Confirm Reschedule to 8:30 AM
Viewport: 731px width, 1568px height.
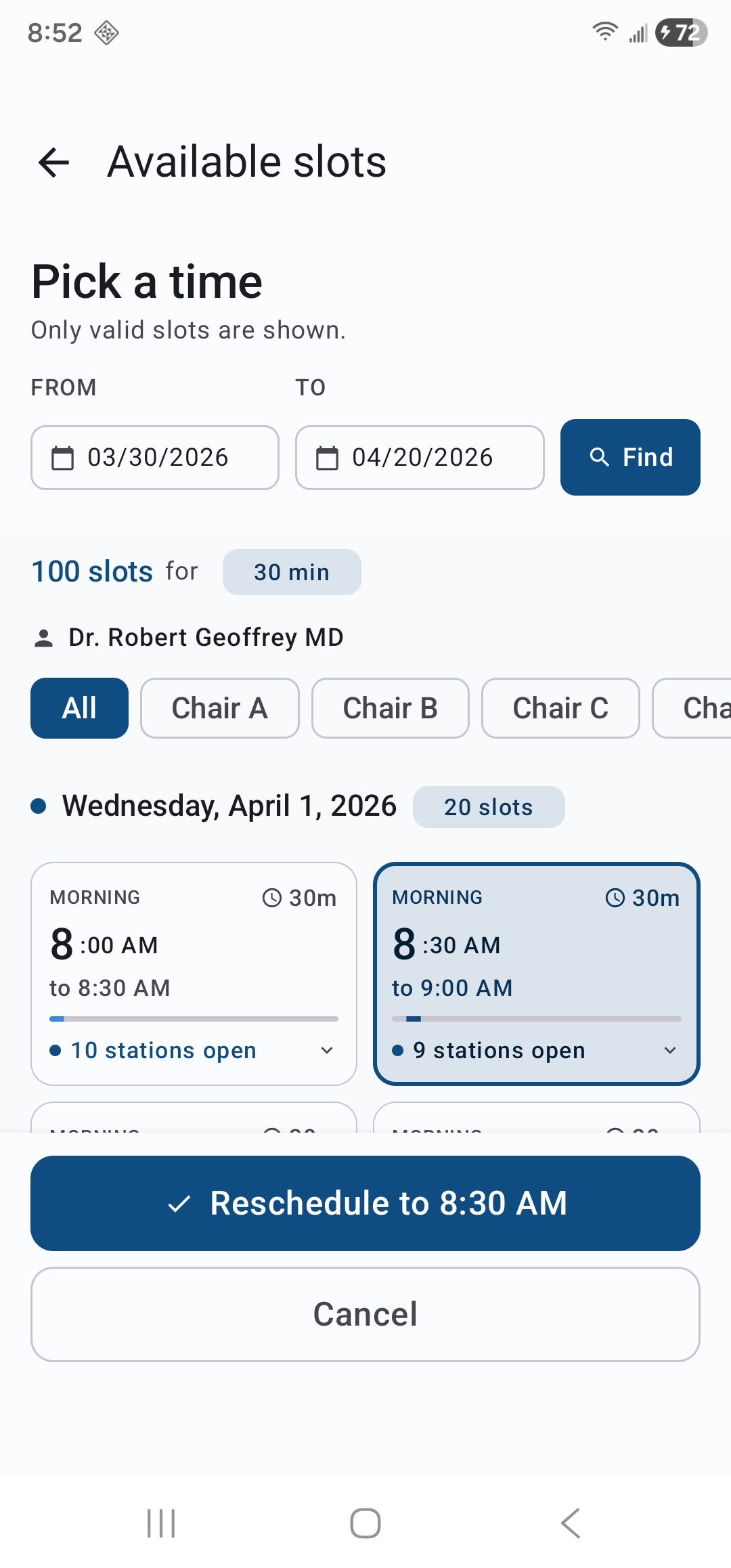tap(365, 1203)
